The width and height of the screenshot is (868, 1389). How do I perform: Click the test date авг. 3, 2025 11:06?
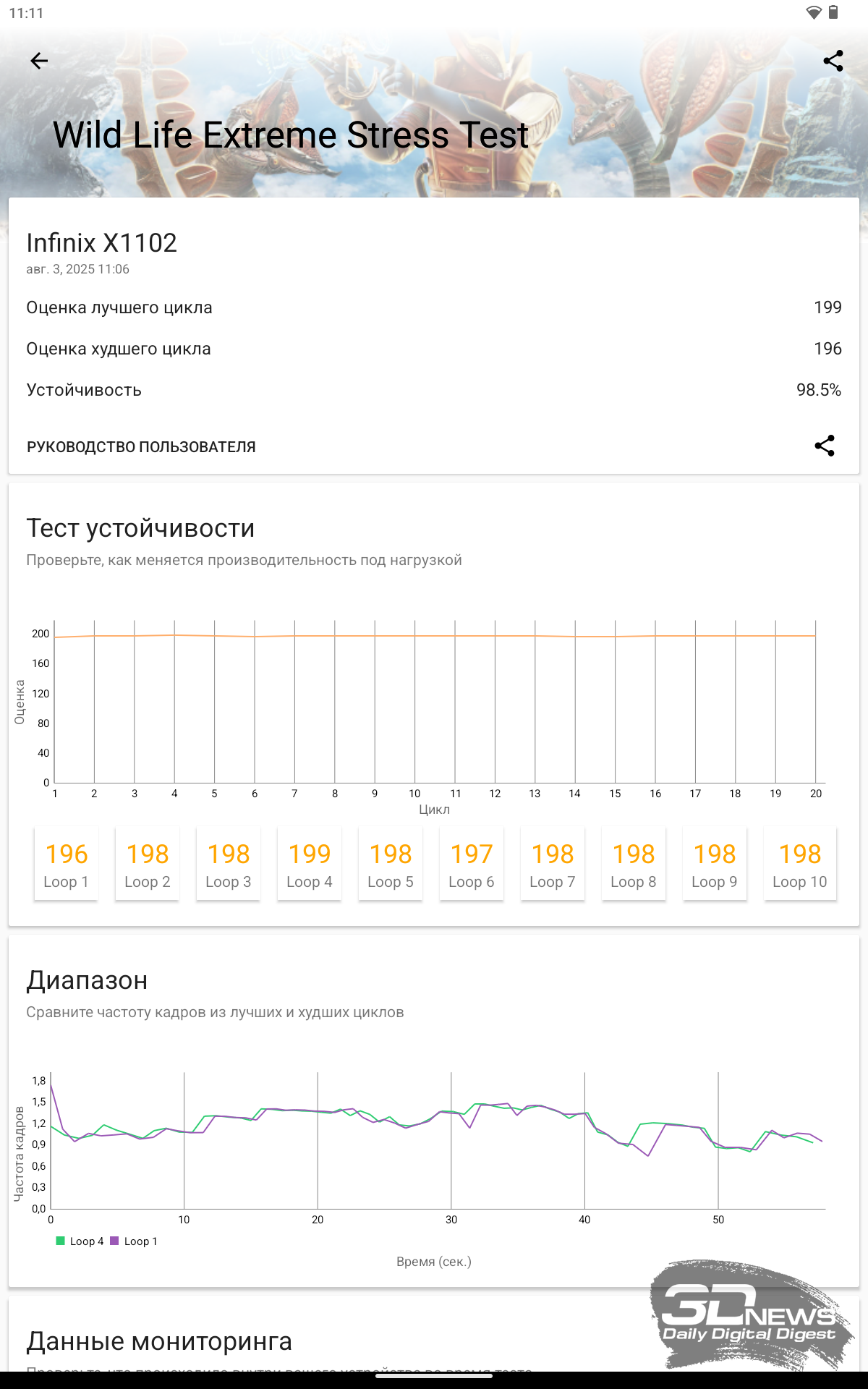(x=78, y=269)
